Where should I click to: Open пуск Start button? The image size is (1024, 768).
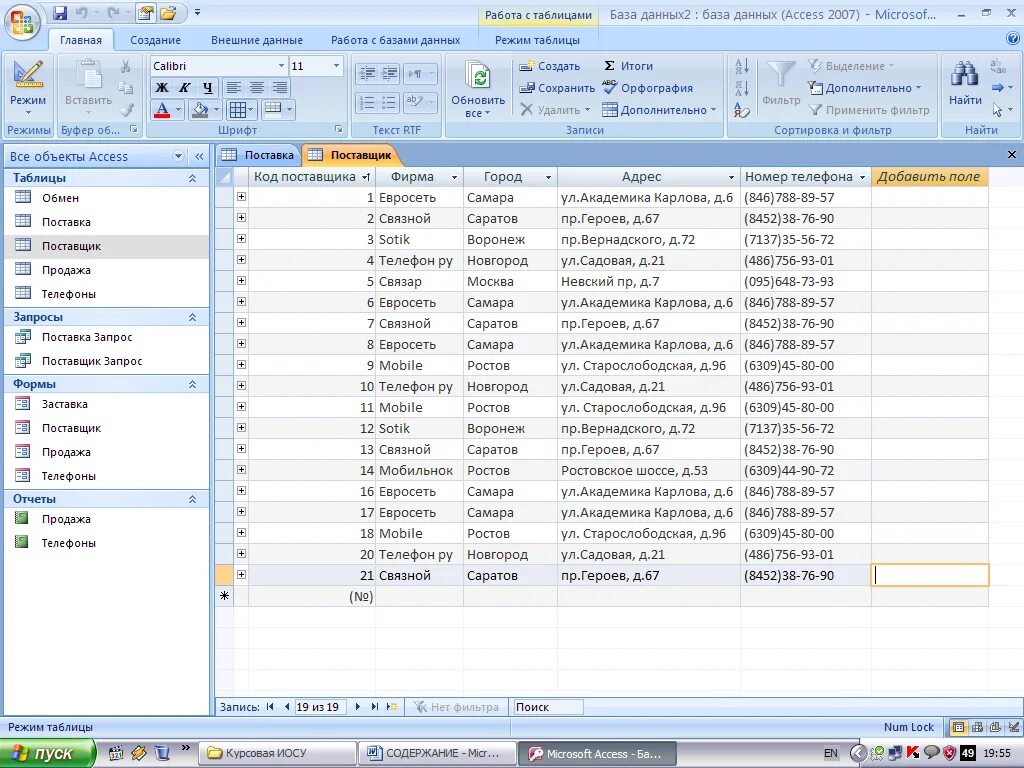click(x=47, y=753)
